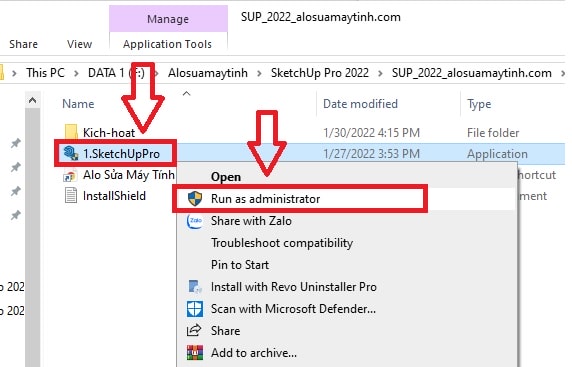Viewport: 572px width, 367px height.
Task: Select the 1.SketchUpPro application icon
Action: tap(71, 154)
